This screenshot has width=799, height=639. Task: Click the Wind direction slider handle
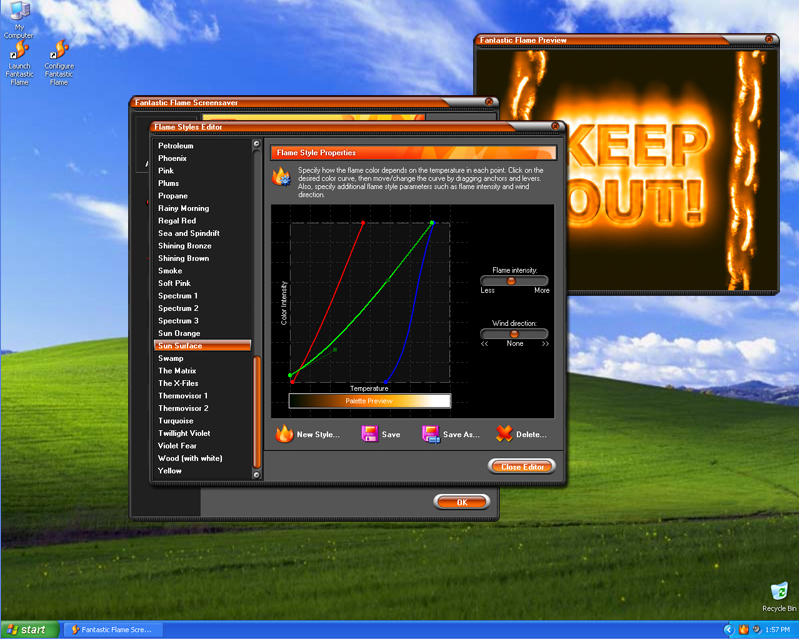pyautogui.click(x=515, y=334)
